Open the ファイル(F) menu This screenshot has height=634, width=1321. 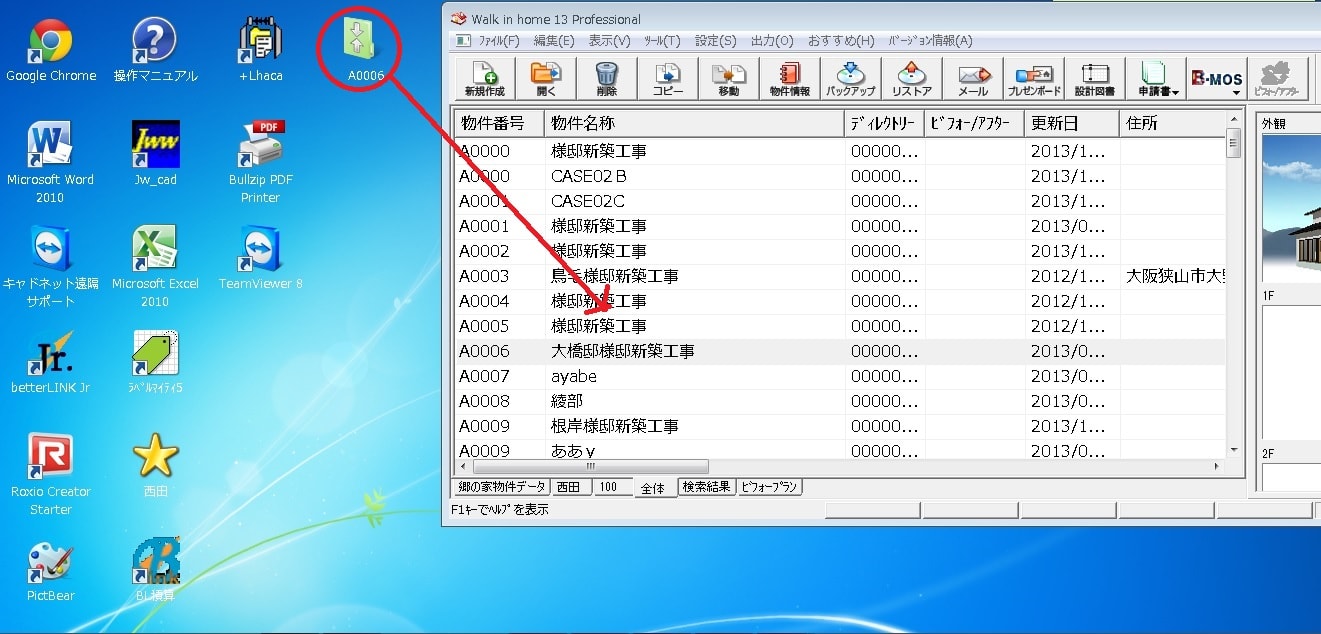(499, 41)
